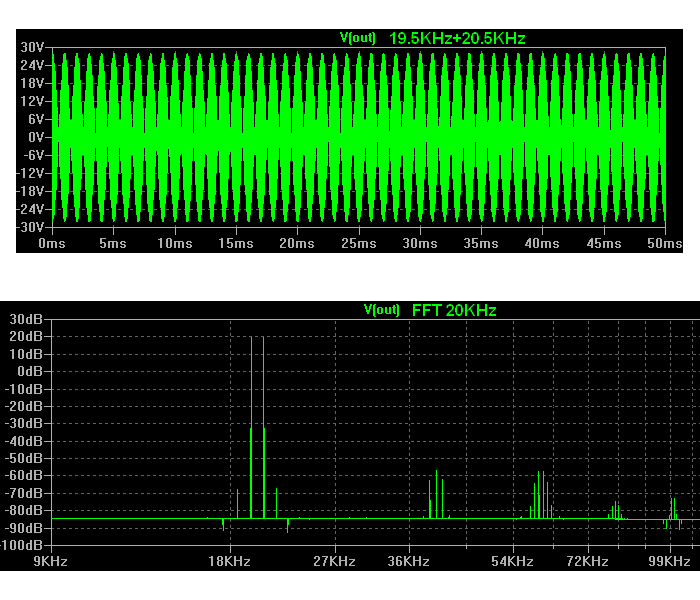Click the 10dB axis label
Viewport: 700px width, 600px height.
point(26,354)
